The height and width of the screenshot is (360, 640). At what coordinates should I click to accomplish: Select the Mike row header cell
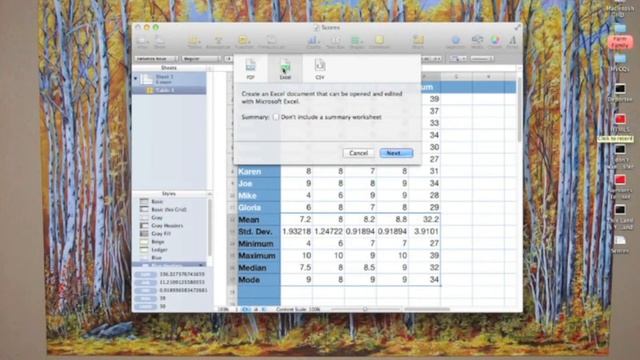coord(259,196)
